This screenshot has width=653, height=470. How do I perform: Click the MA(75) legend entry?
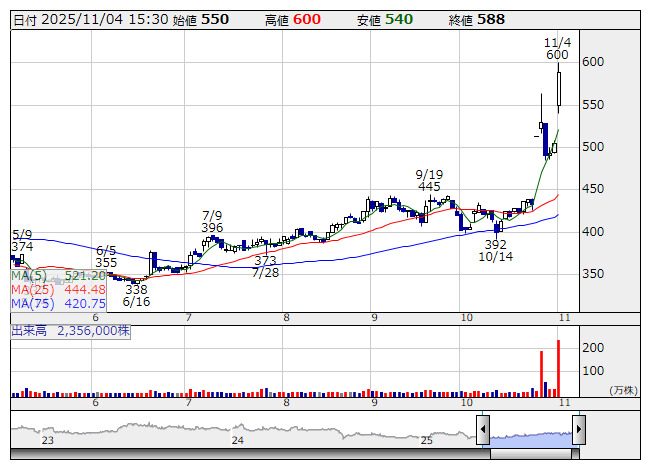tap(58, 303)
